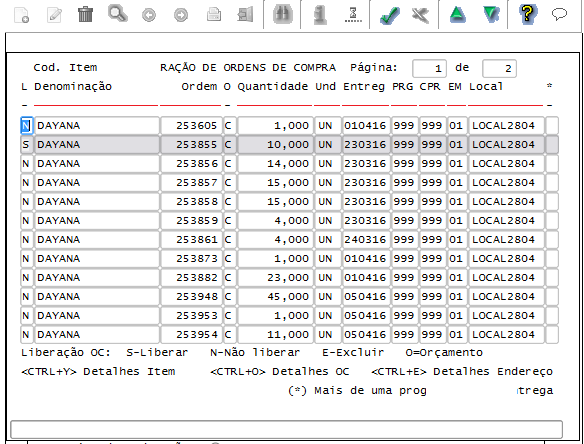
Task: Select order number 253948 cell
Action: click(x=191, y=296)
